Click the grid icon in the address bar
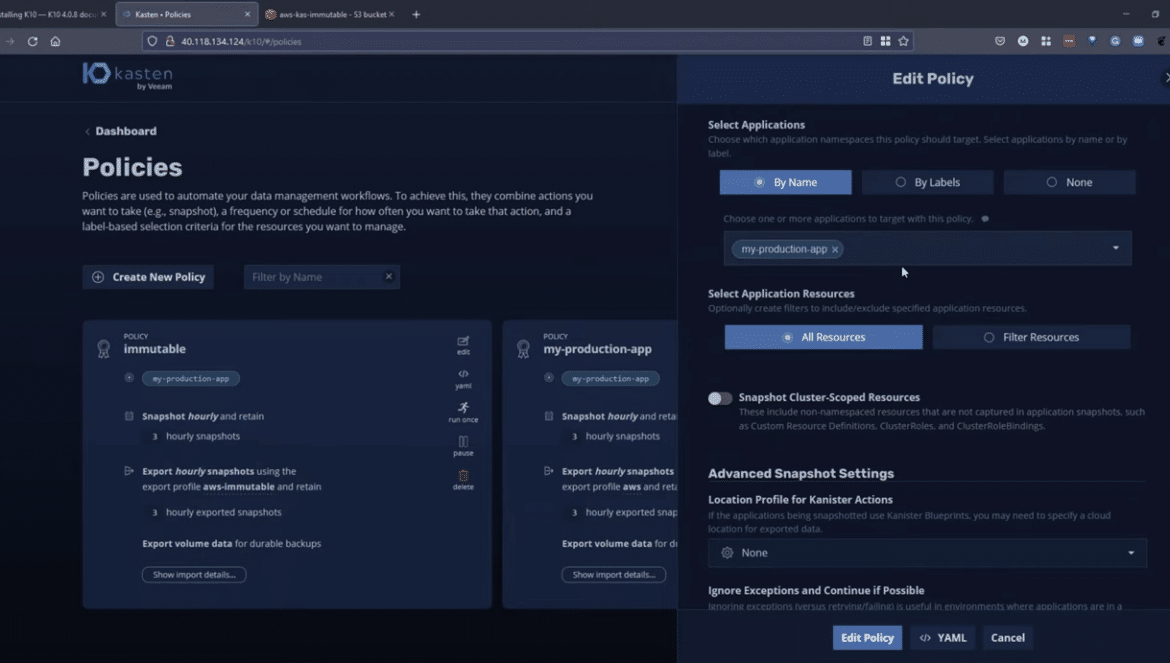This screenshot has width=1170, height=663. click(x=885, y=41)
